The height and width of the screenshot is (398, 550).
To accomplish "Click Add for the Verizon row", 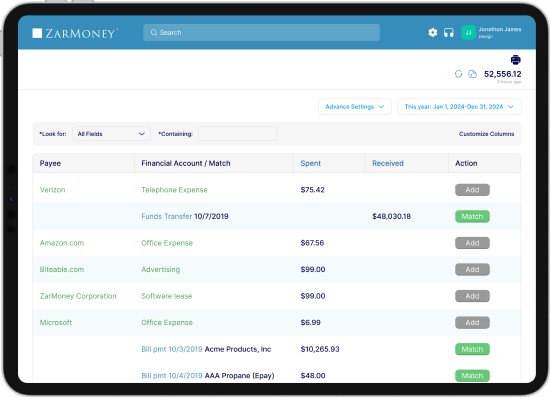I will [472, 190].
